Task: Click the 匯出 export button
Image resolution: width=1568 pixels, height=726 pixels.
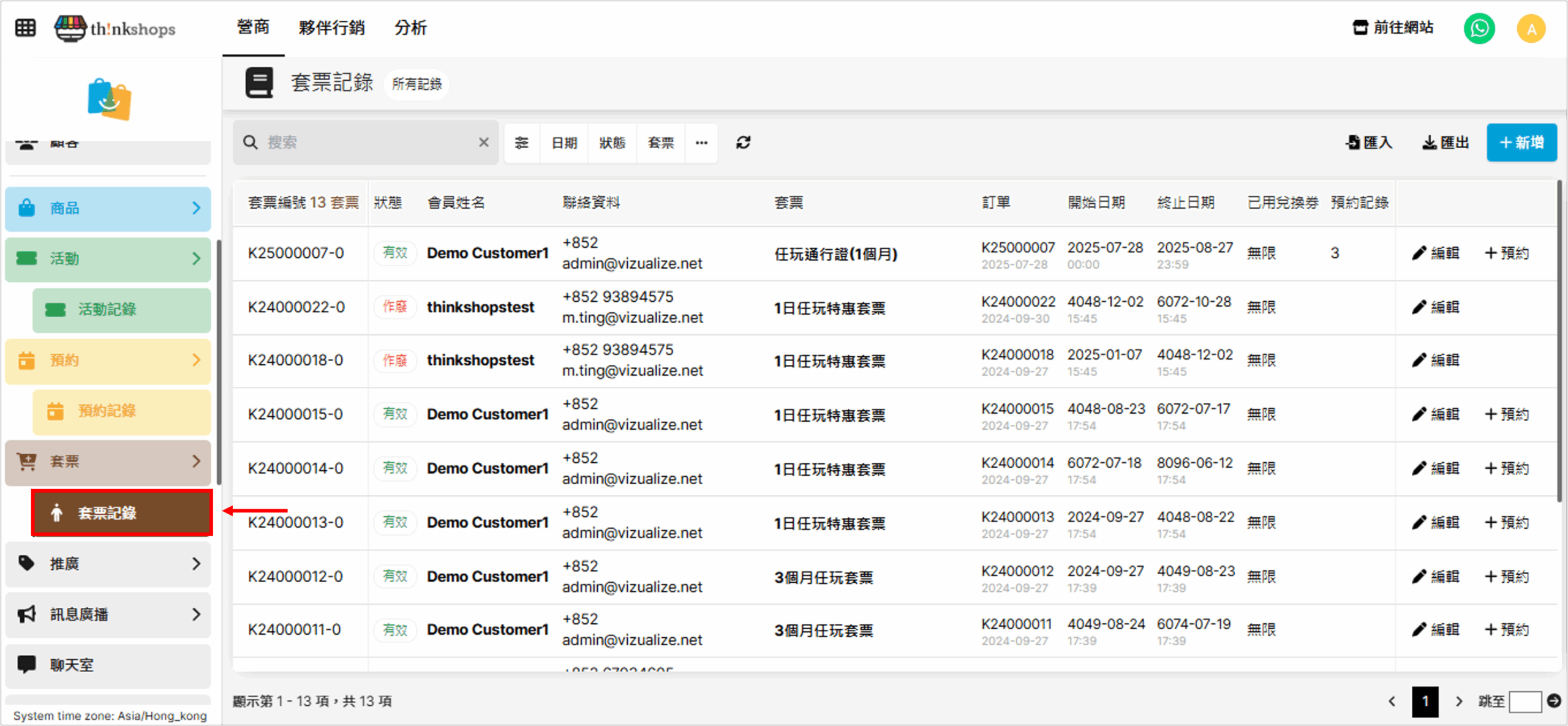Action: coord(1445,143)
